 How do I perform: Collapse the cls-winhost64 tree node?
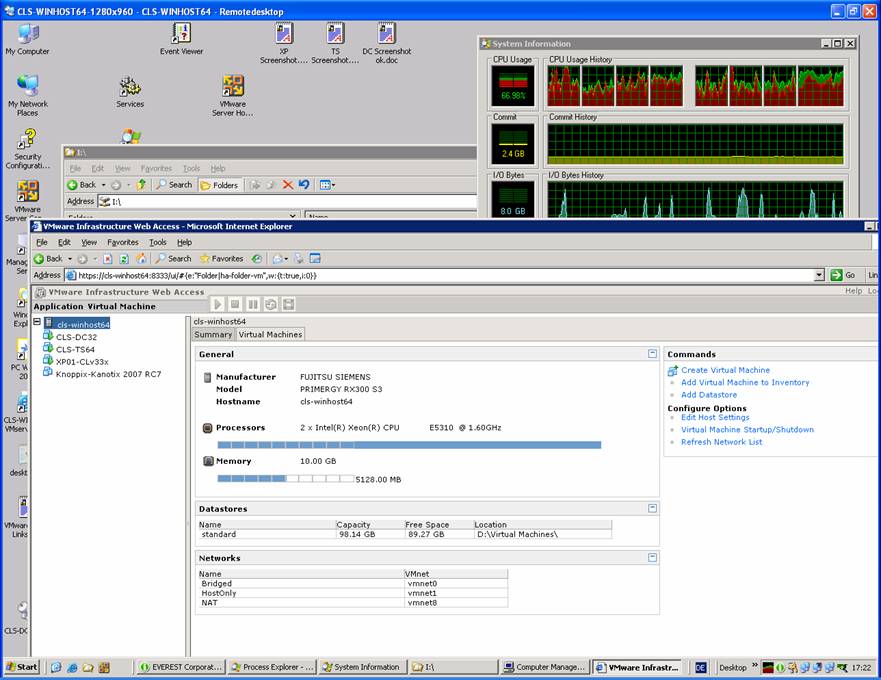click(37, 321)
